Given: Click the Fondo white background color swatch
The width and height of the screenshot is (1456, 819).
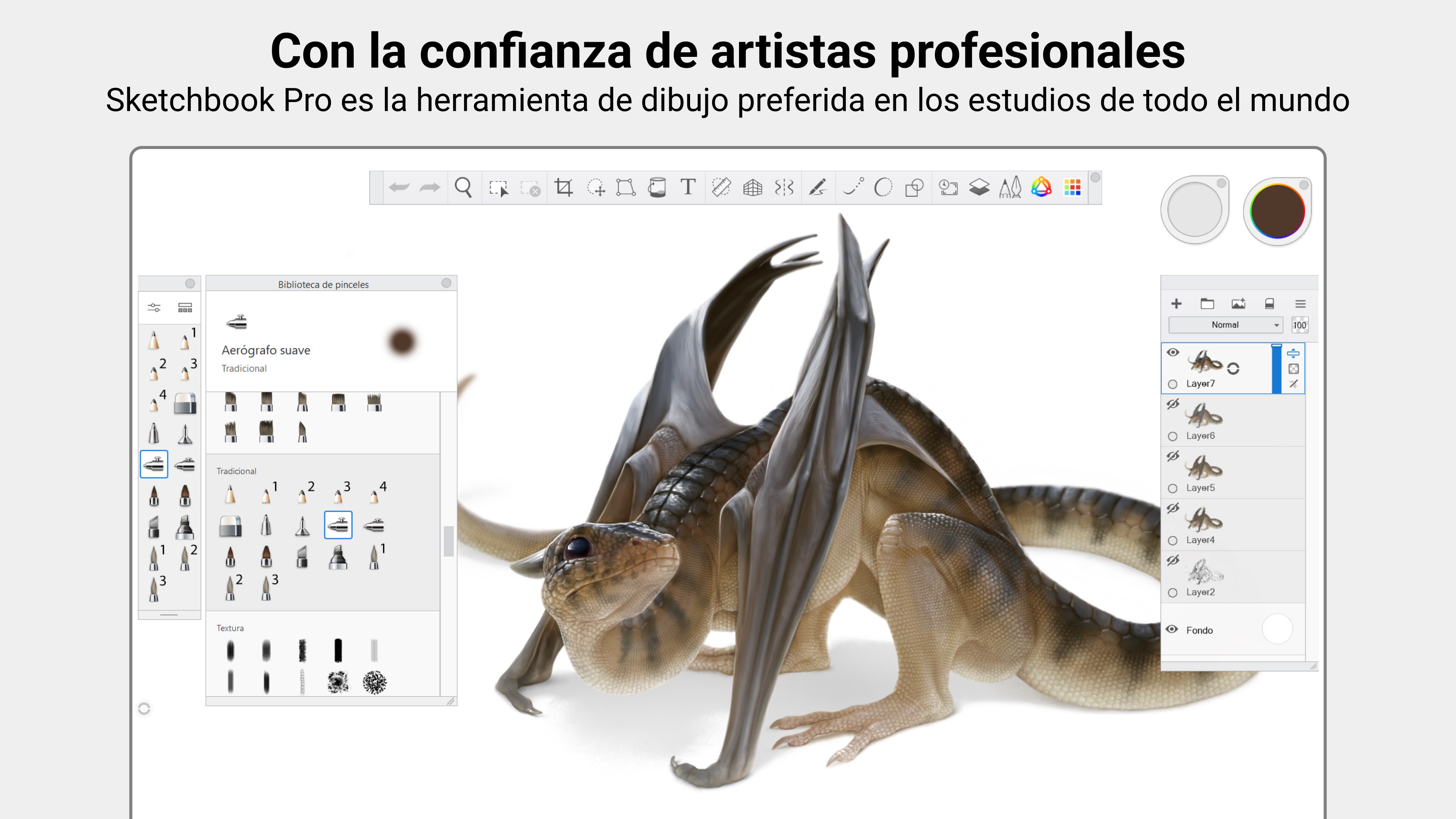Looking at the screenshot, I should click(1277, 629).
